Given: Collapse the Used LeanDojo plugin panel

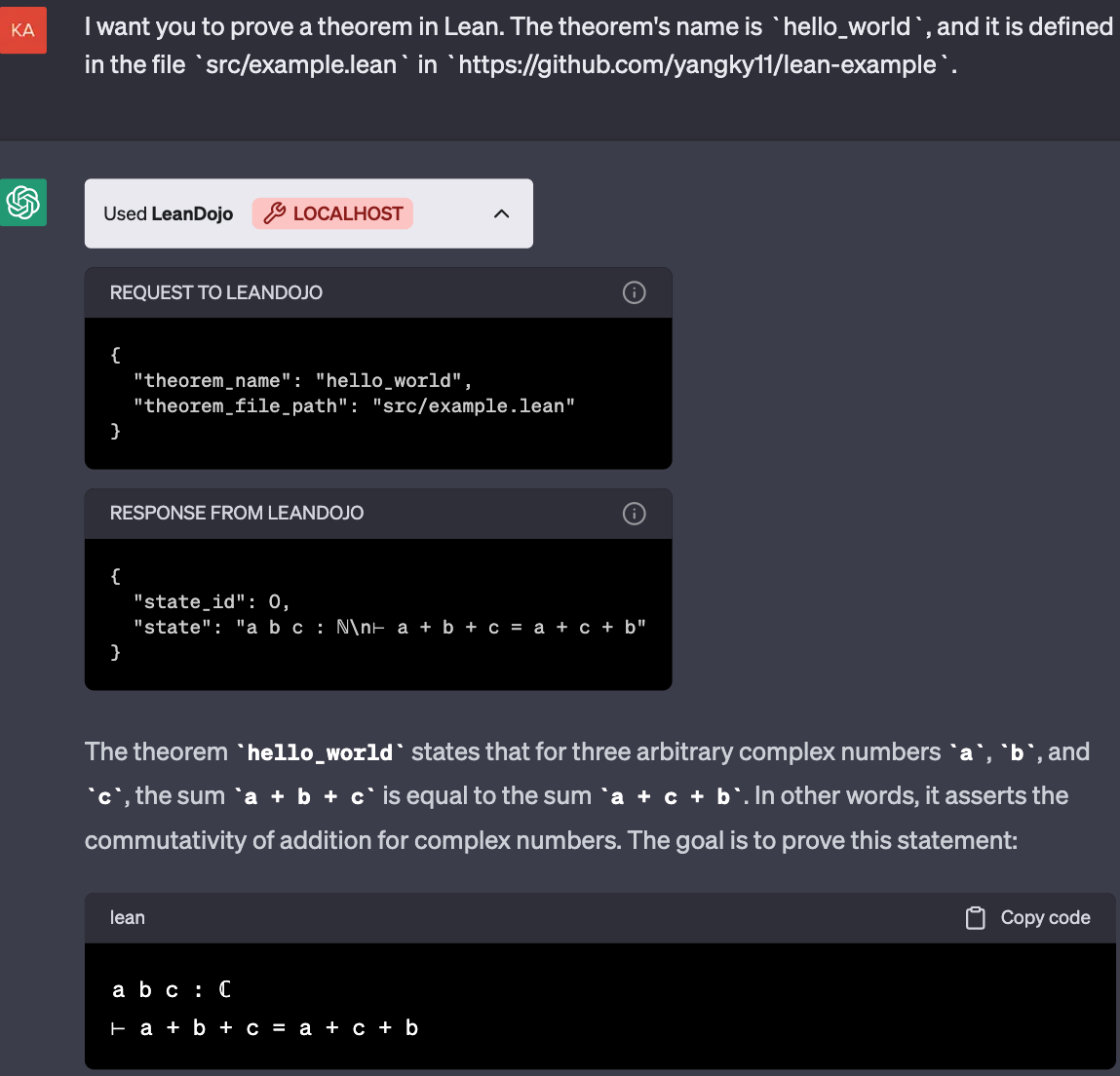Looking at the screenshot, I should tap(501, 213).
